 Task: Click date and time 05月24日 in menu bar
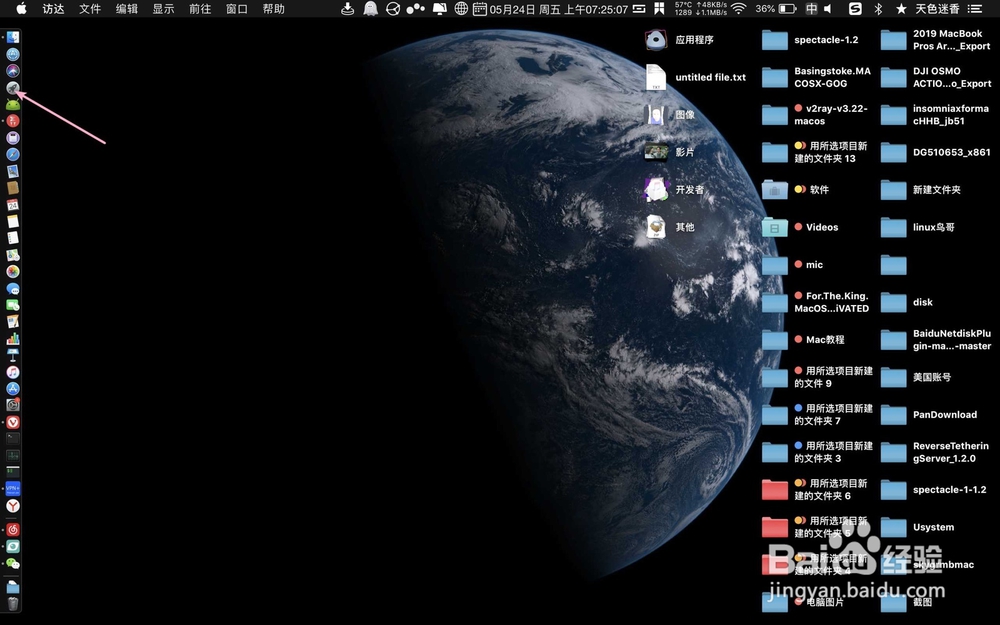coord(559,9)
